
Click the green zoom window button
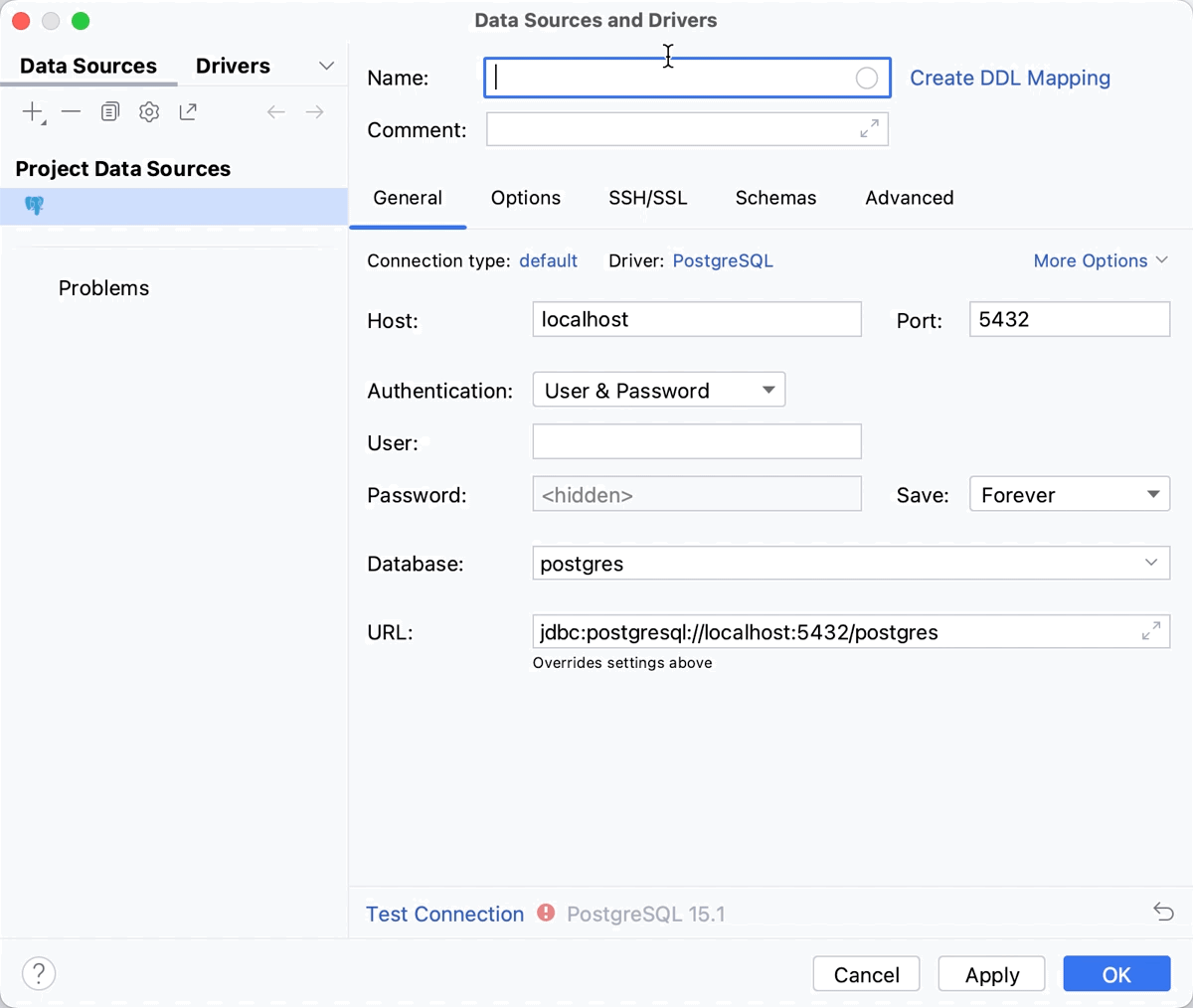81,20
